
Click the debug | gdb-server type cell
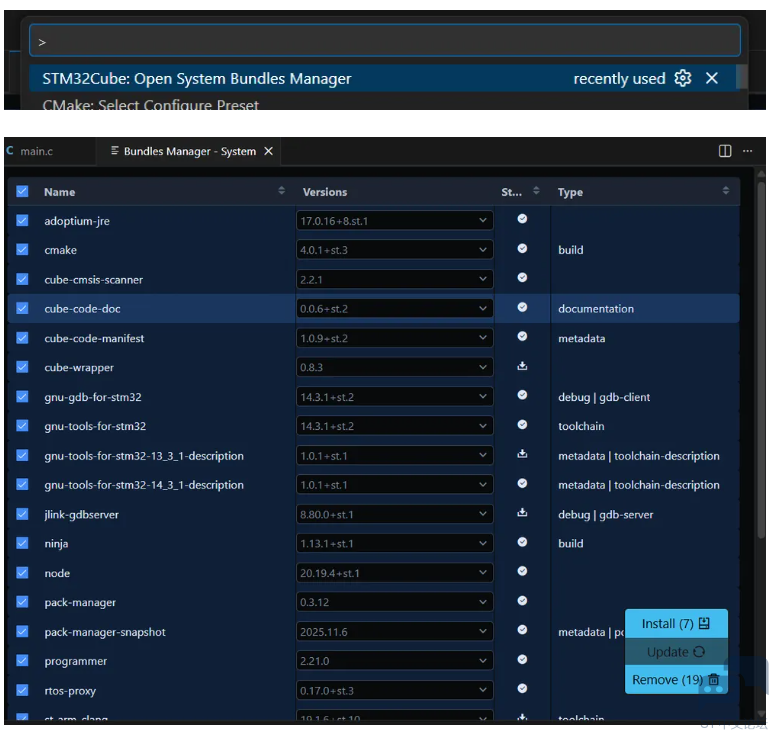coord(606,514)
